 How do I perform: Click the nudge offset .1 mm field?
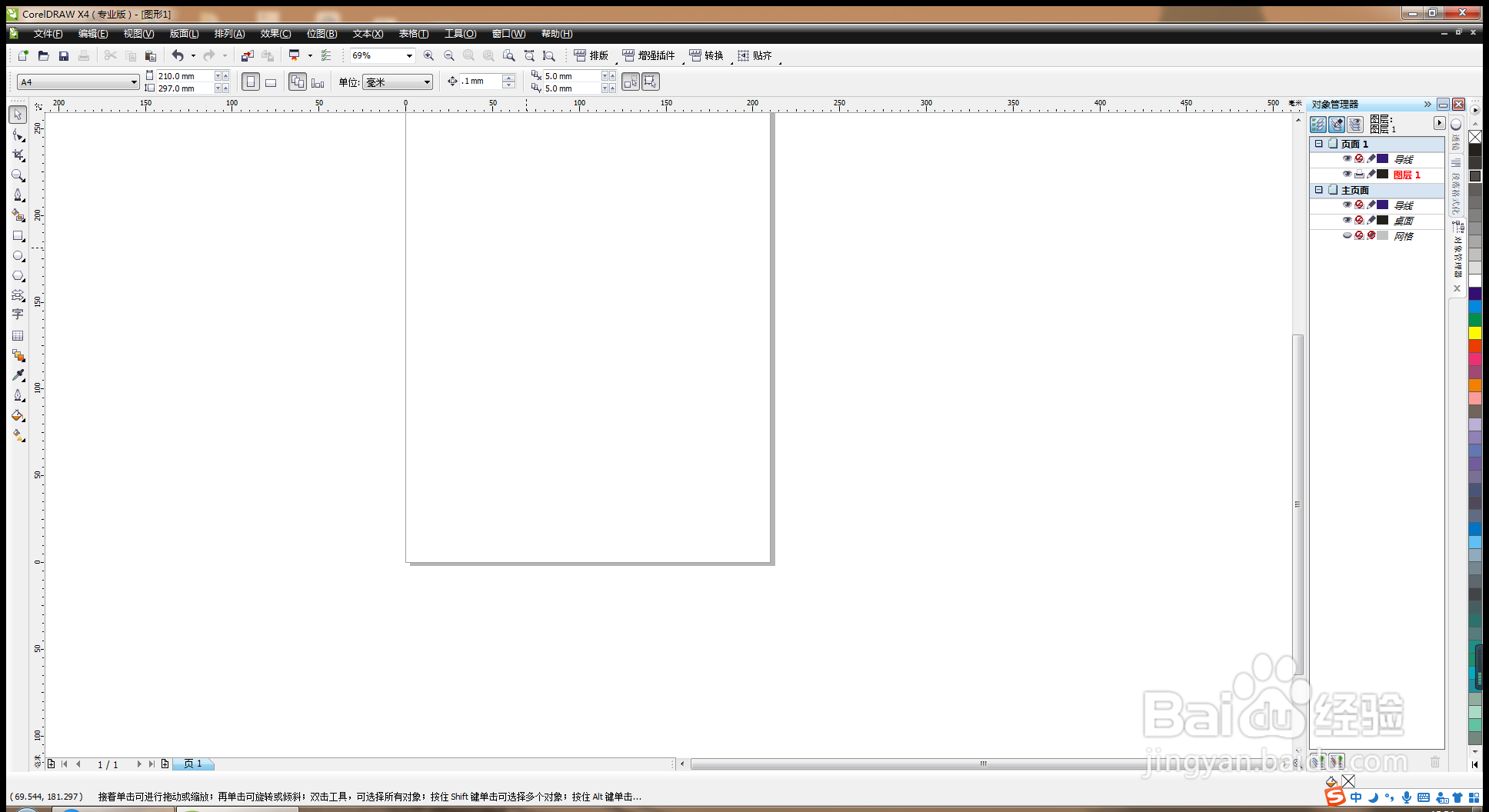(481, 82)
